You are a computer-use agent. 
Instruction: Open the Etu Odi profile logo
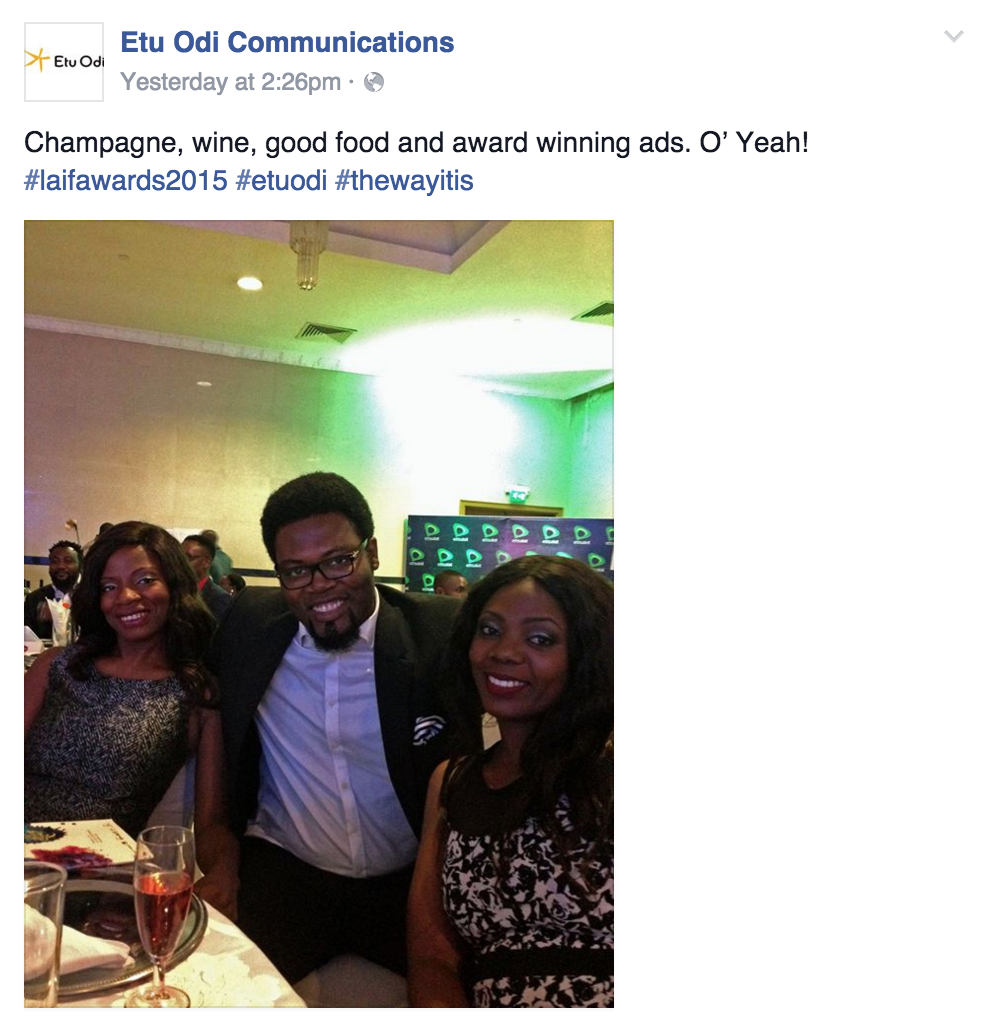click(64, 62)
